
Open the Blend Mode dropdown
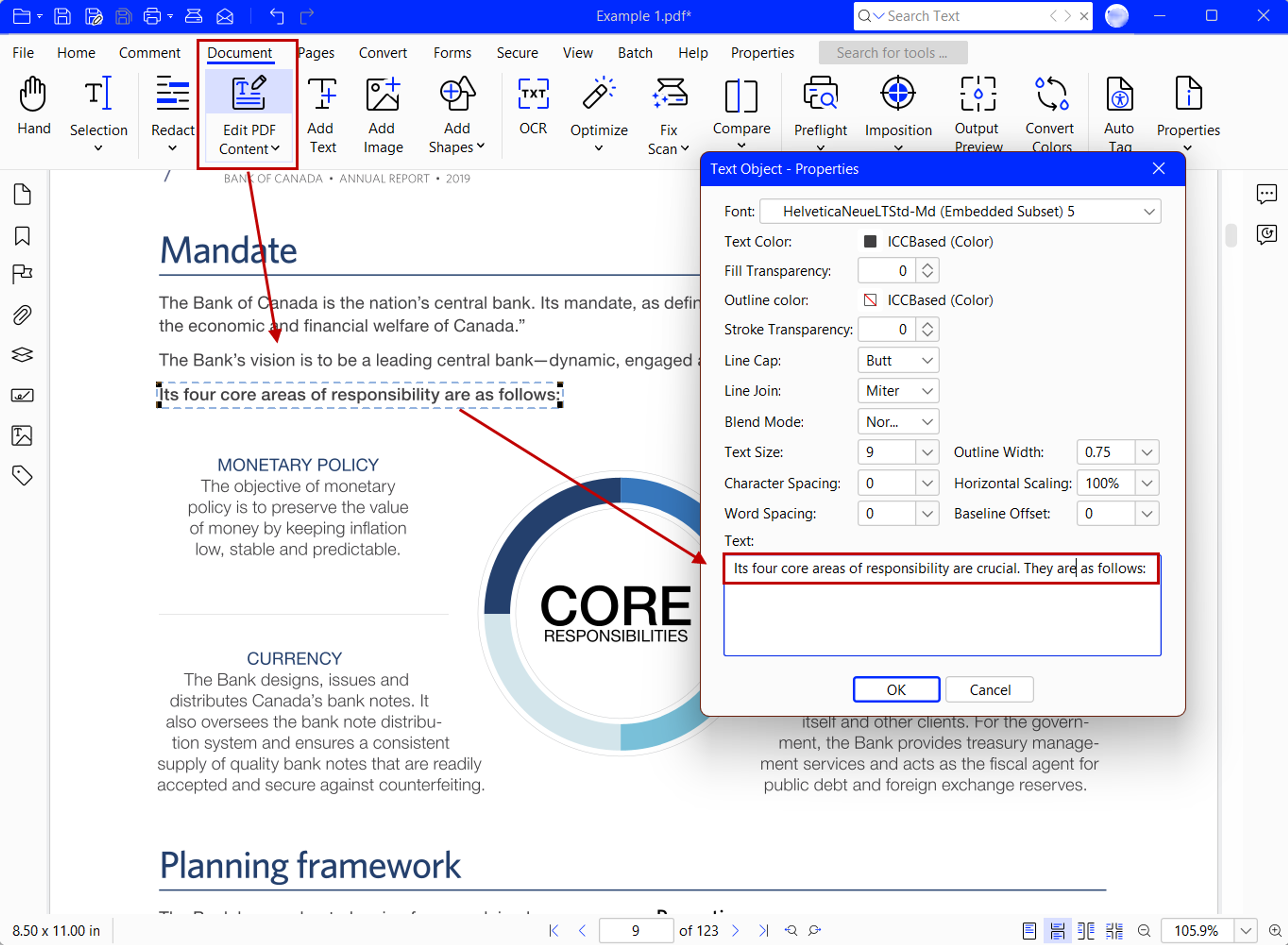pos(898,422)
